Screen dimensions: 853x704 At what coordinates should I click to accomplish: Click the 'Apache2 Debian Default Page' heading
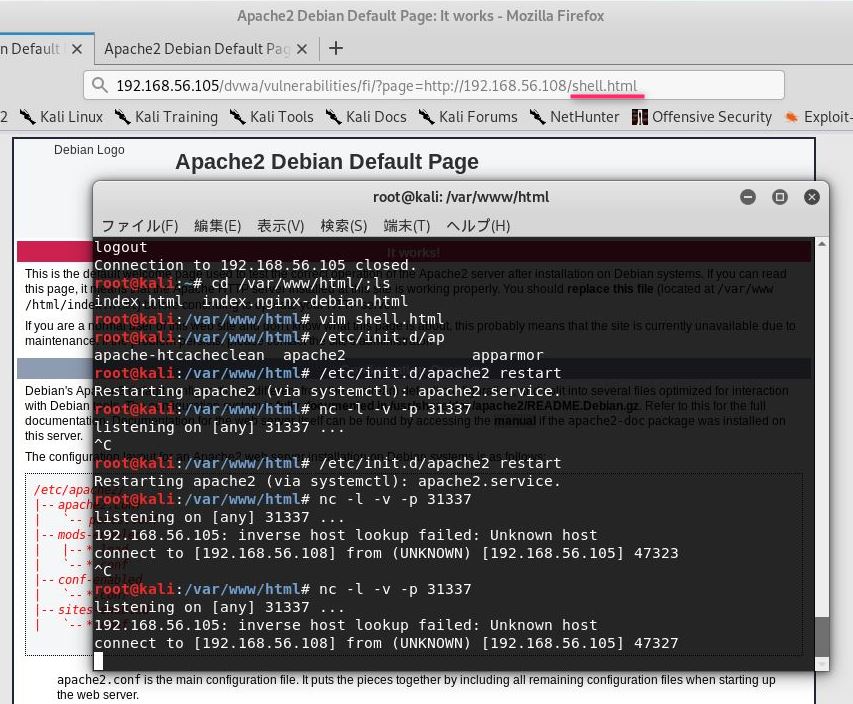coord(327,162)
